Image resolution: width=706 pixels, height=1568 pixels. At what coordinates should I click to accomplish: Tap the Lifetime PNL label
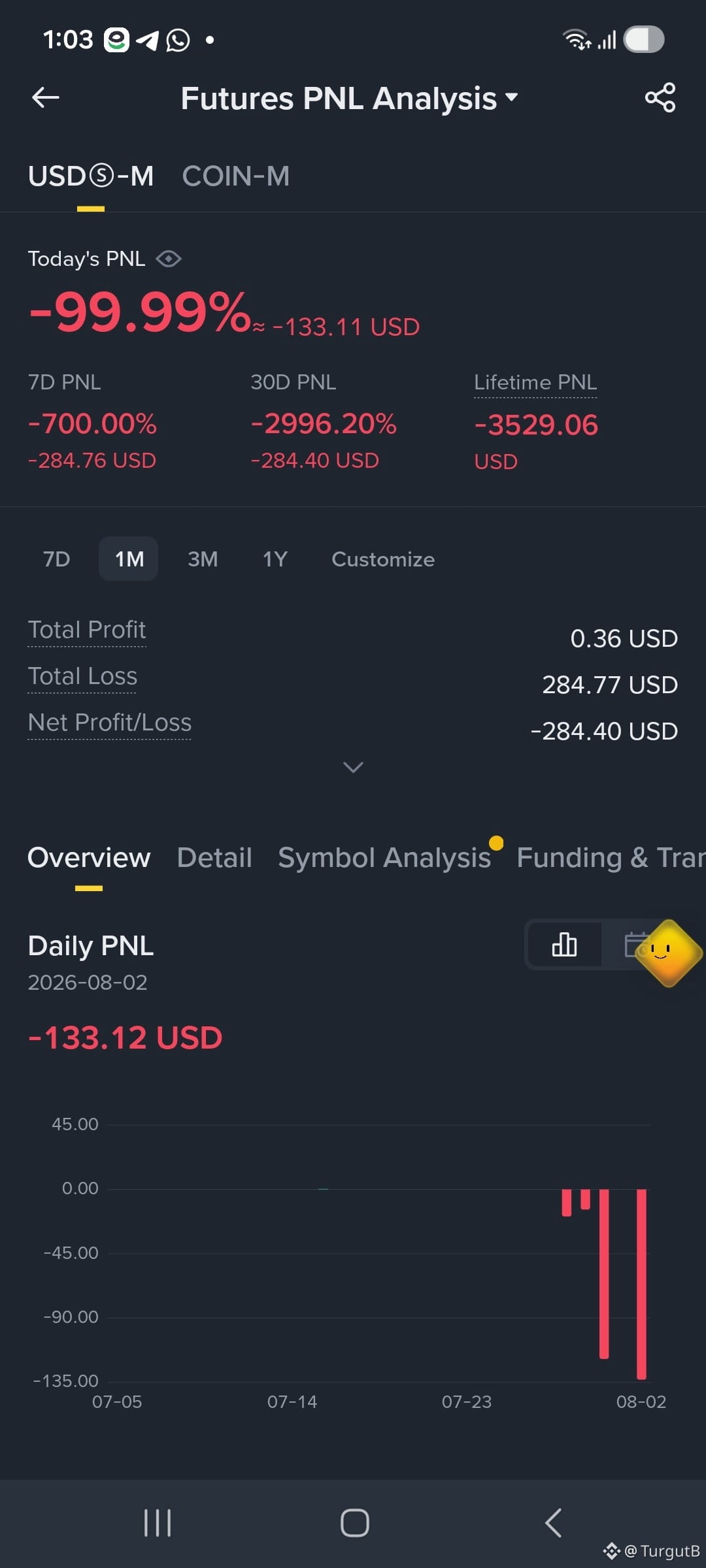tap(535, 382)
